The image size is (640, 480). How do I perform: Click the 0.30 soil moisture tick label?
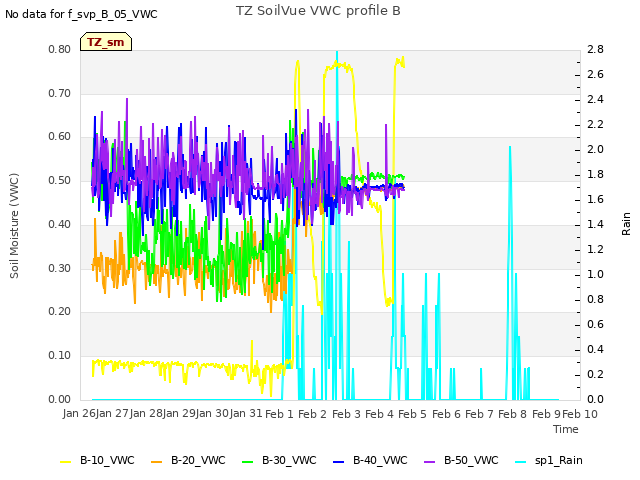60,268
